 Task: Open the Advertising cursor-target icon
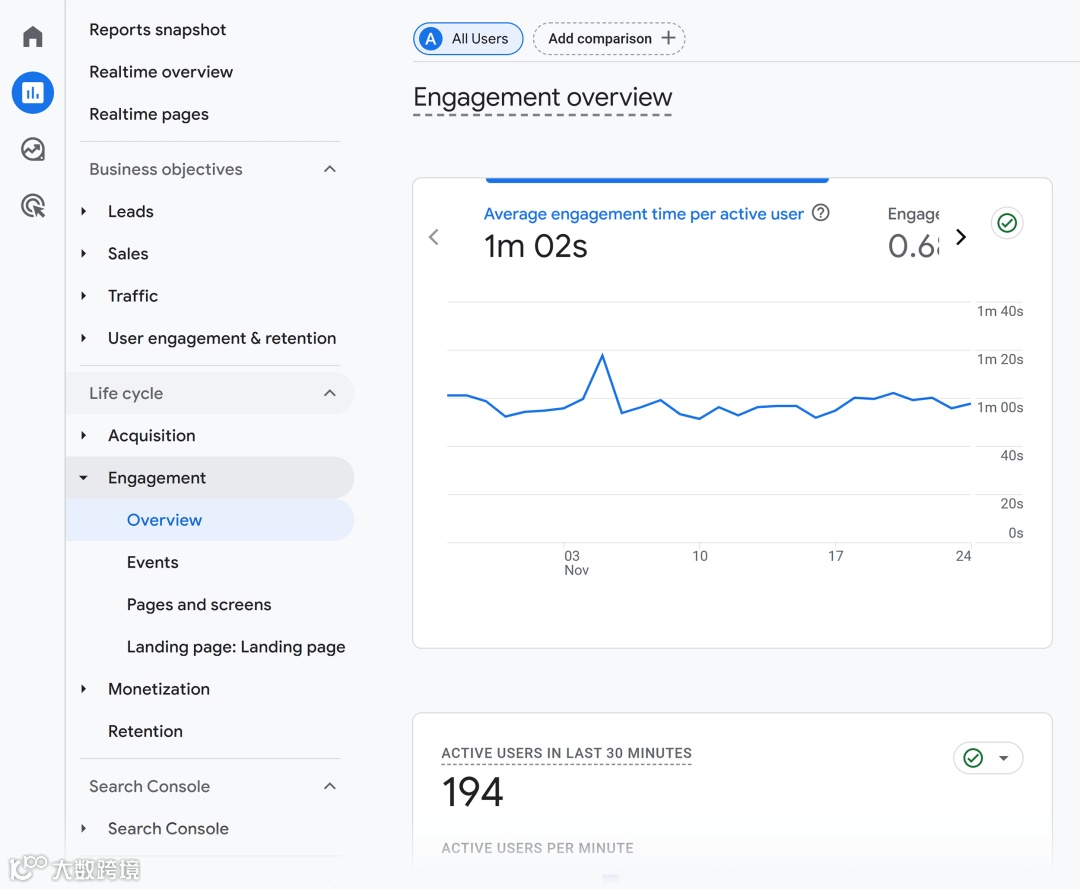point(33,207)
